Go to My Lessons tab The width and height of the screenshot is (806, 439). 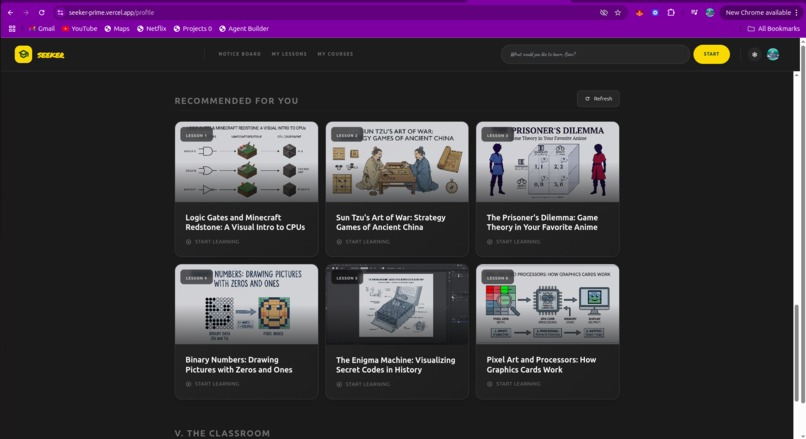click(x=289, y=54)
